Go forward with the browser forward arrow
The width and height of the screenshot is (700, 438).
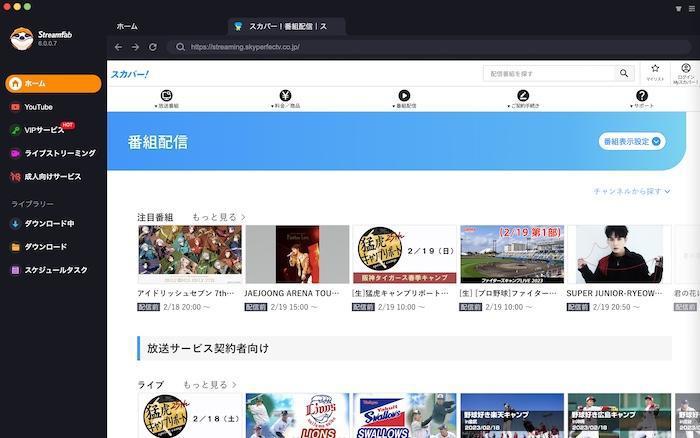click(135, 47)
